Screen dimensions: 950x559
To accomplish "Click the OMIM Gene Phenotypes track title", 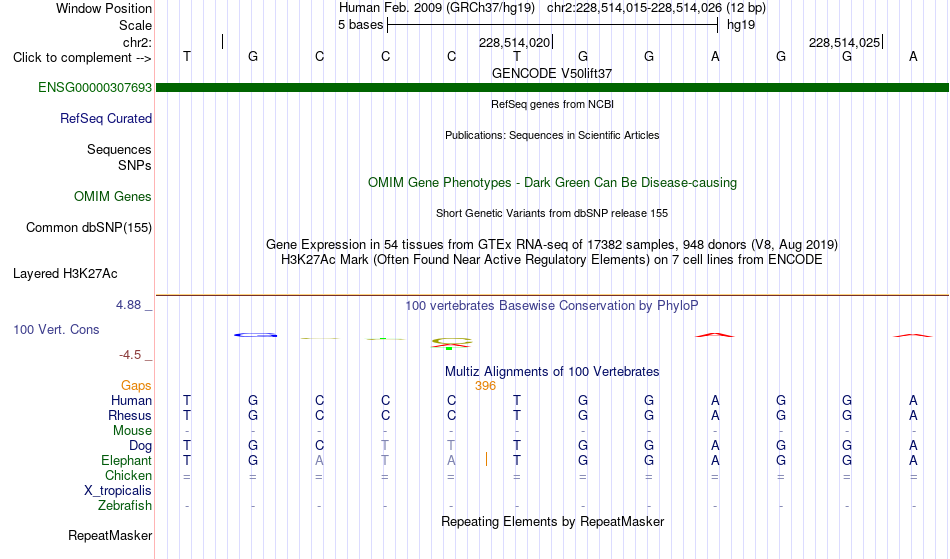I will (552, 182).
